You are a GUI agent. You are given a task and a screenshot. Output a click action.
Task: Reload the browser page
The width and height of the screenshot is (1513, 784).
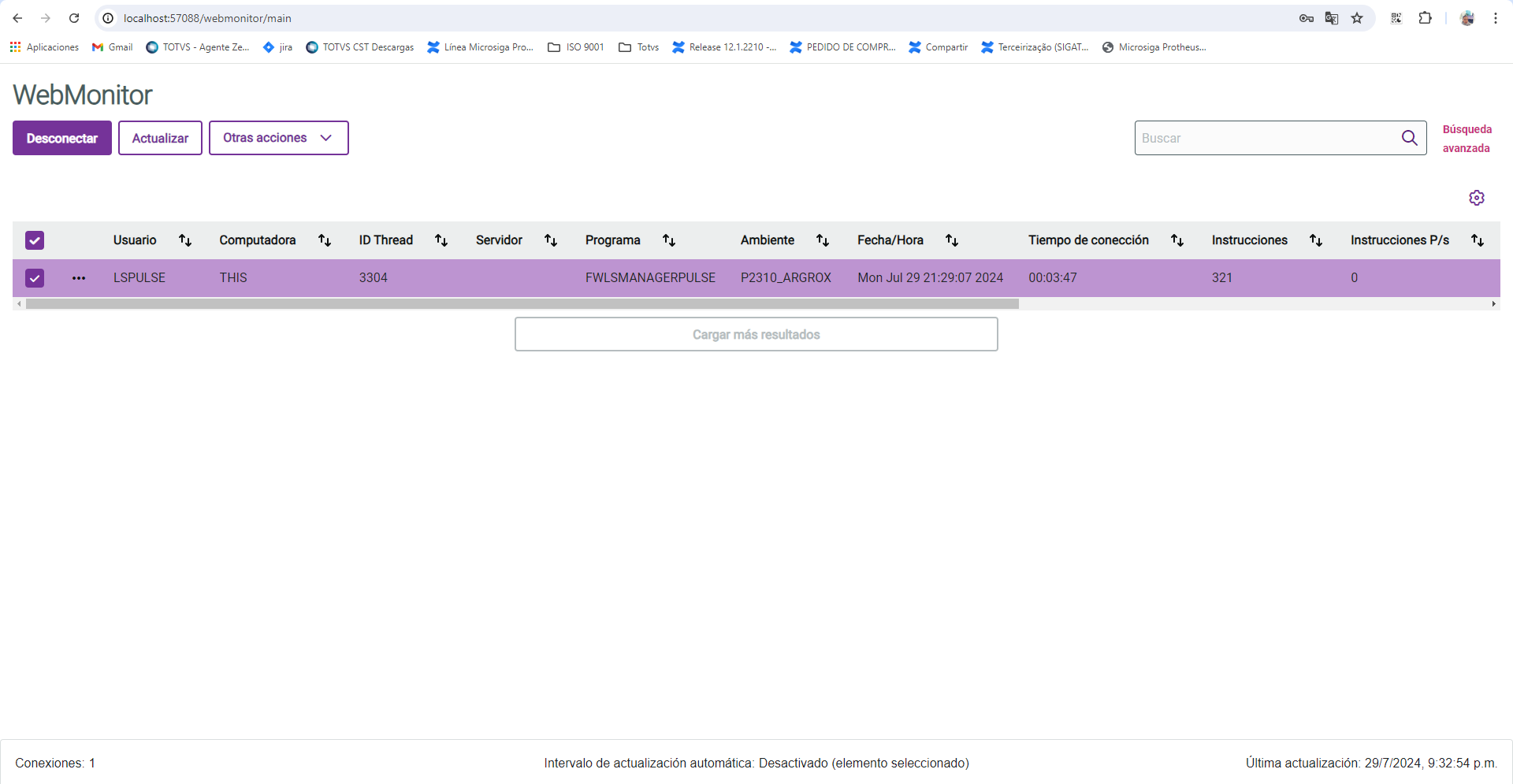tap(74, 18)
